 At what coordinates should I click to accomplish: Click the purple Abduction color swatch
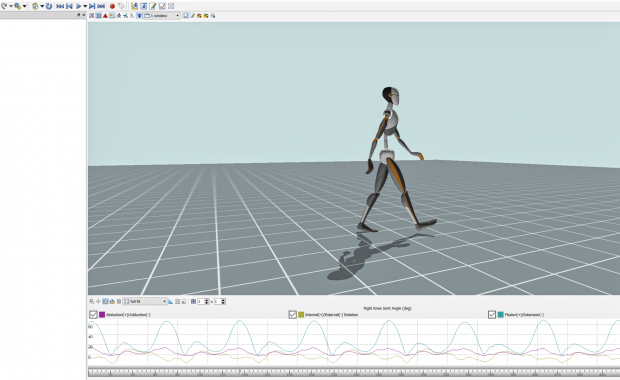[x=102, y=315]
